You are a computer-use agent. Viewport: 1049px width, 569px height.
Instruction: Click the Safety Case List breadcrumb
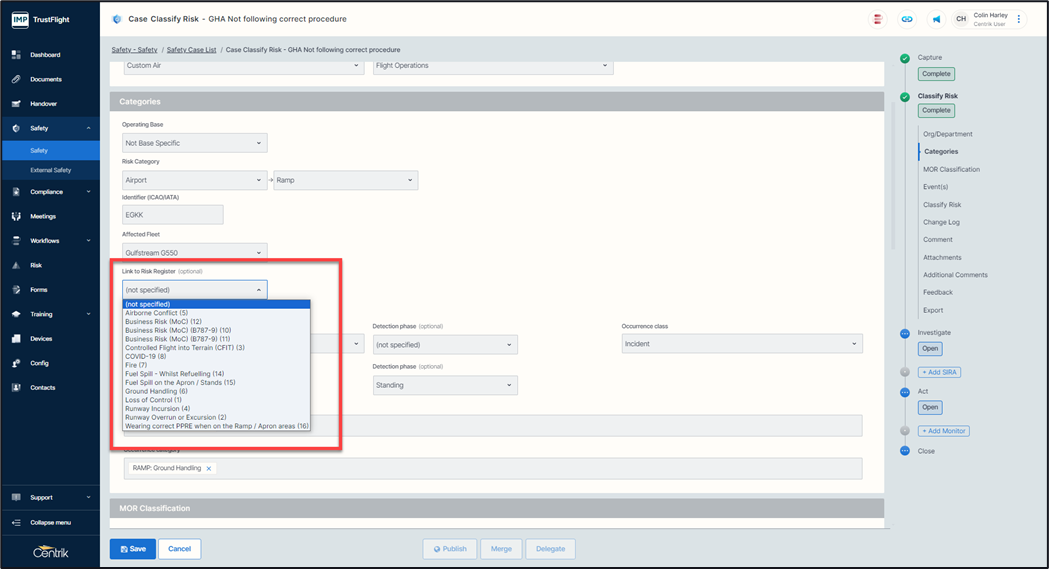191,49
